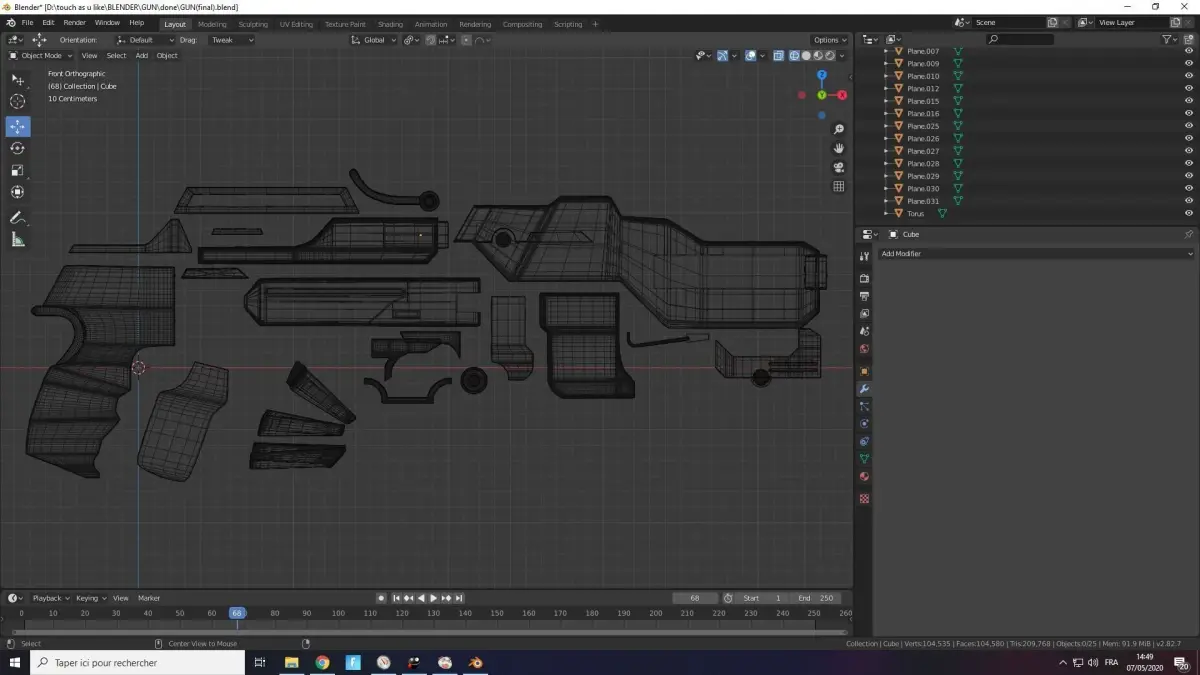
Task: Open Scene properties tab
Action: (865, 331)
